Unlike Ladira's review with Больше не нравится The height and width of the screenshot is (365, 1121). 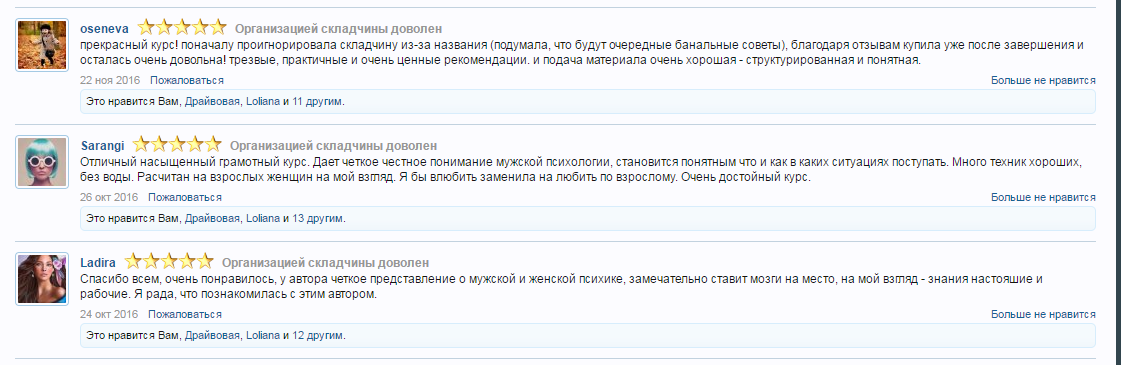pos(1043,314)
